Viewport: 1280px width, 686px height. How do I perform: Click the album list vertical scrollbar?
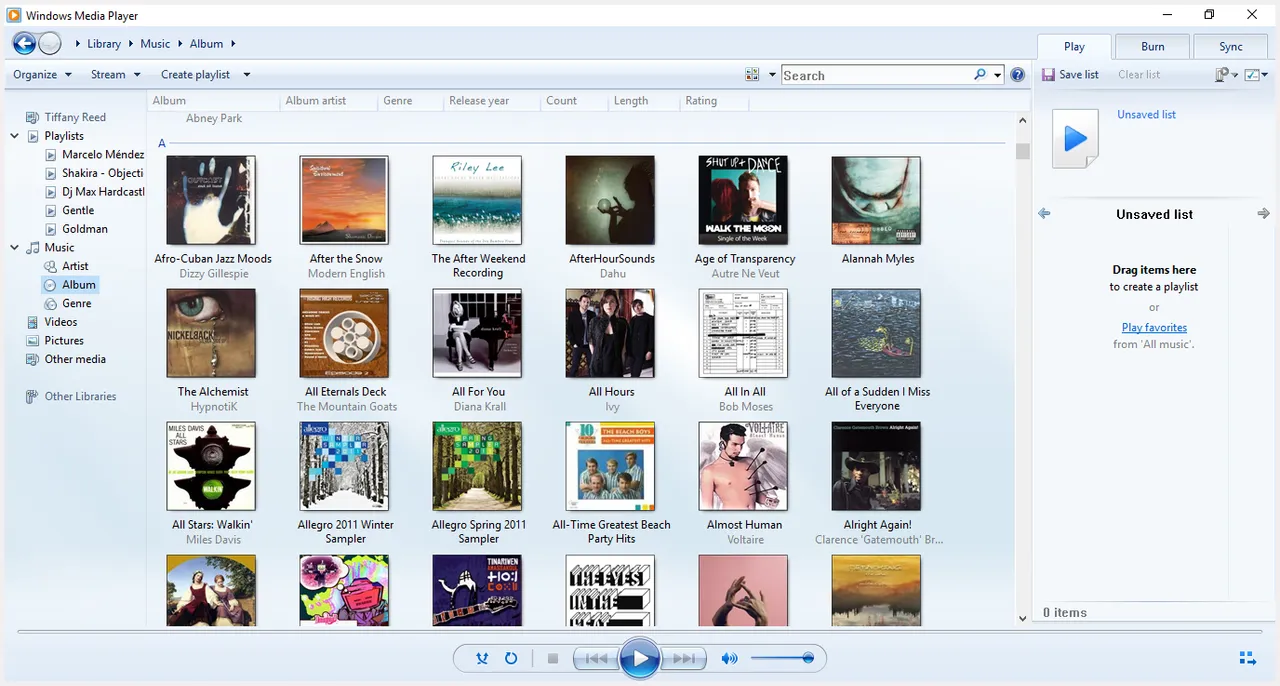[x=1022, y=369]
